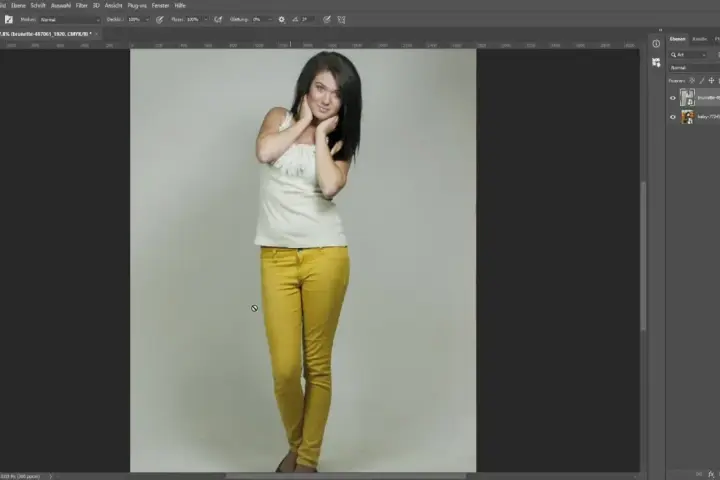Select the brunette layer thumbnail

coord(687,98)
